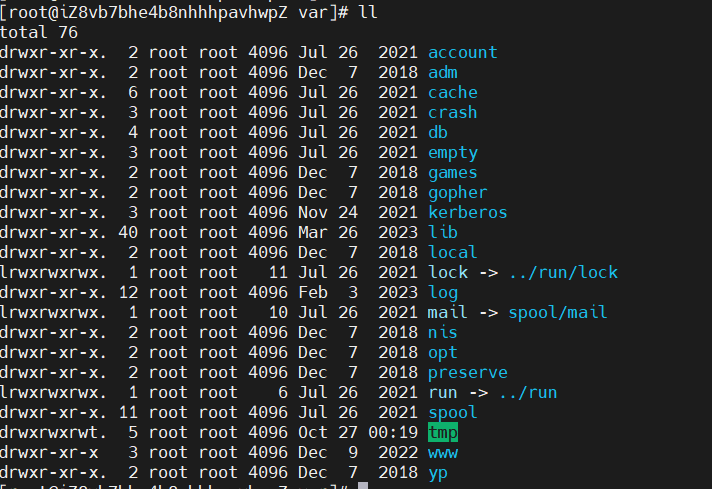
Task: Click the gopher directory name
Action: tap(457, 192)
